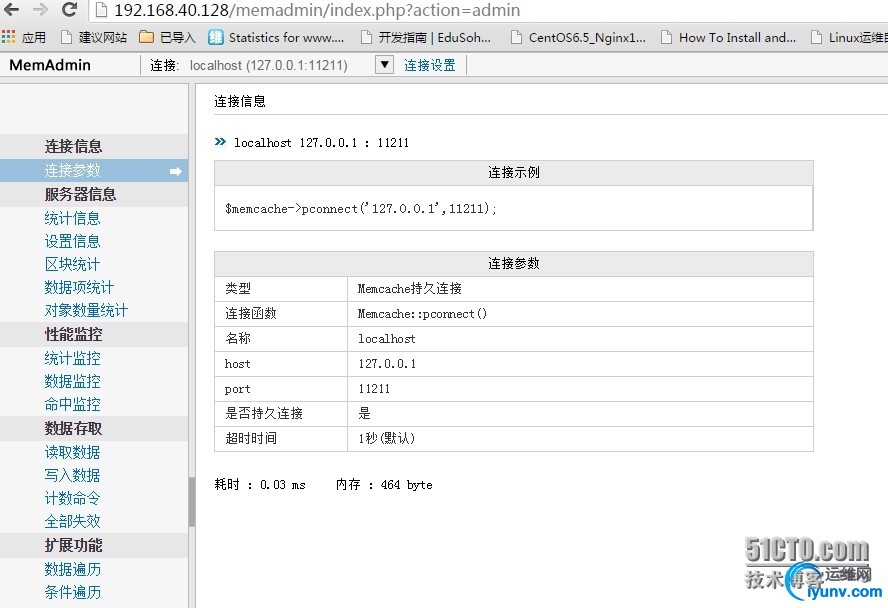This screenshot has height=608, width=888.
Task: Click the 耗时 0.03 ms text
Action: pyautogui.click(x=260, y=485)
